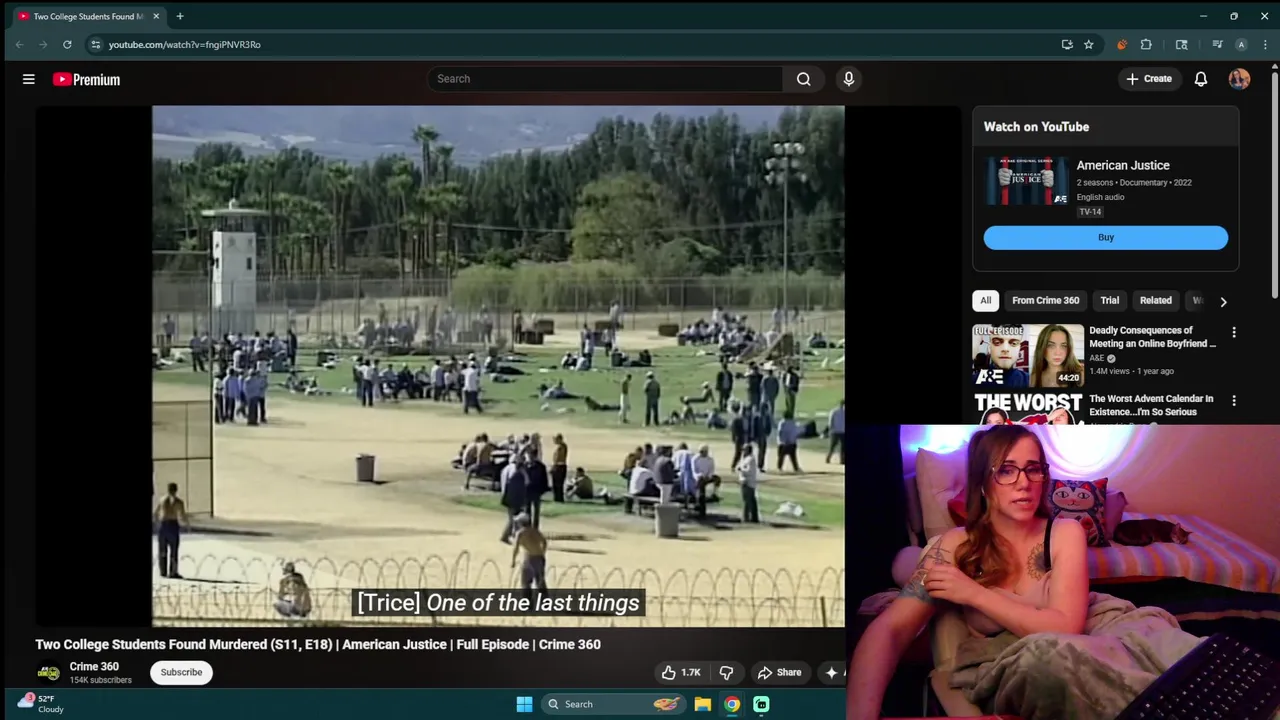Open Chrome three-dot menu
This screenshot has width=1280, height=720.
pos(1265,44)
